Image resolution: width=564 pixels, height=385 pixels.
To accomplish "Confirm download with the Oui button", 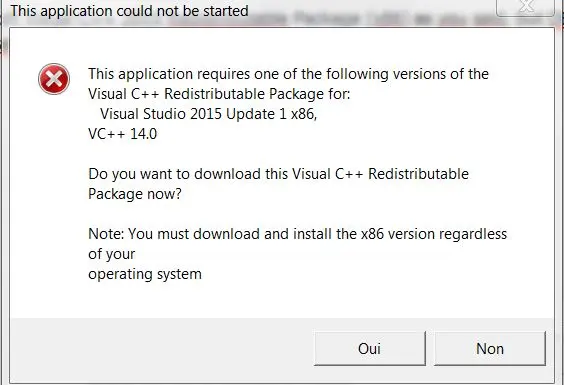I will click(x=369, y=348).
